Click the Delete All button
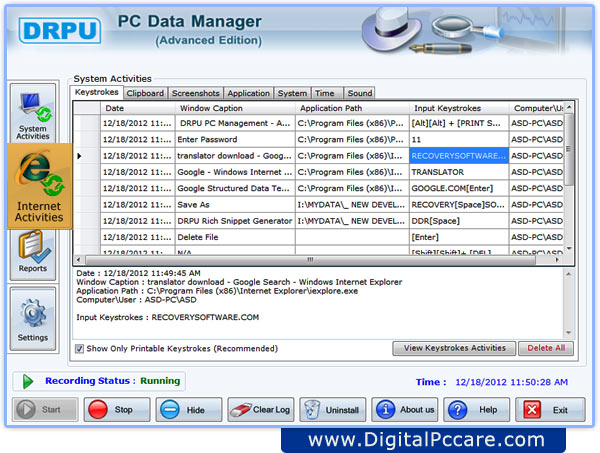600x453 pixels. coord(546,348)
